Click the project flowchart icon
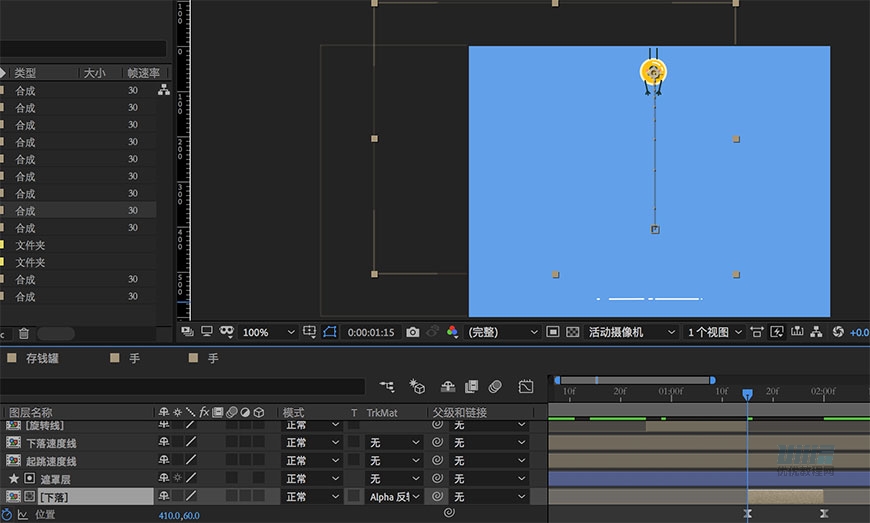The image size is (870, 523). pyautogui.click(x=164, y=90)
